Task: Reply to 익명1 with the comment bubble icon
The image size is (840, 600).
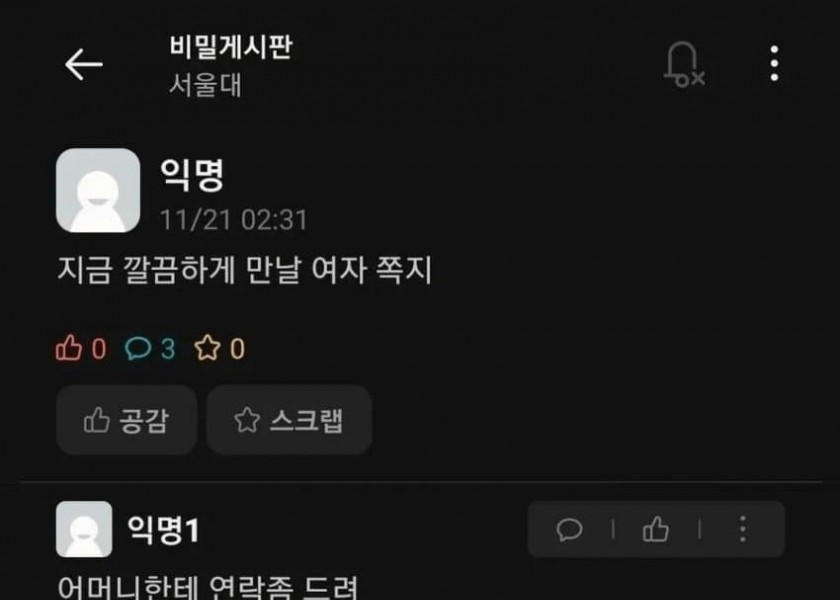Action: [569, 530]
